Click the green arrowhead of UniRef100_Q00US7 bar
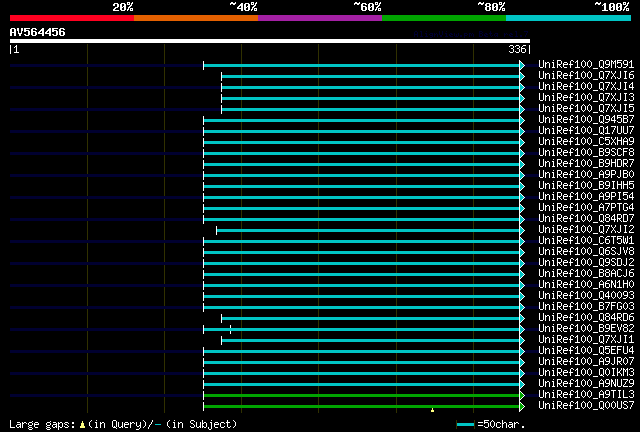The height and width of the screenshot is (432, 640). [522, 407]
